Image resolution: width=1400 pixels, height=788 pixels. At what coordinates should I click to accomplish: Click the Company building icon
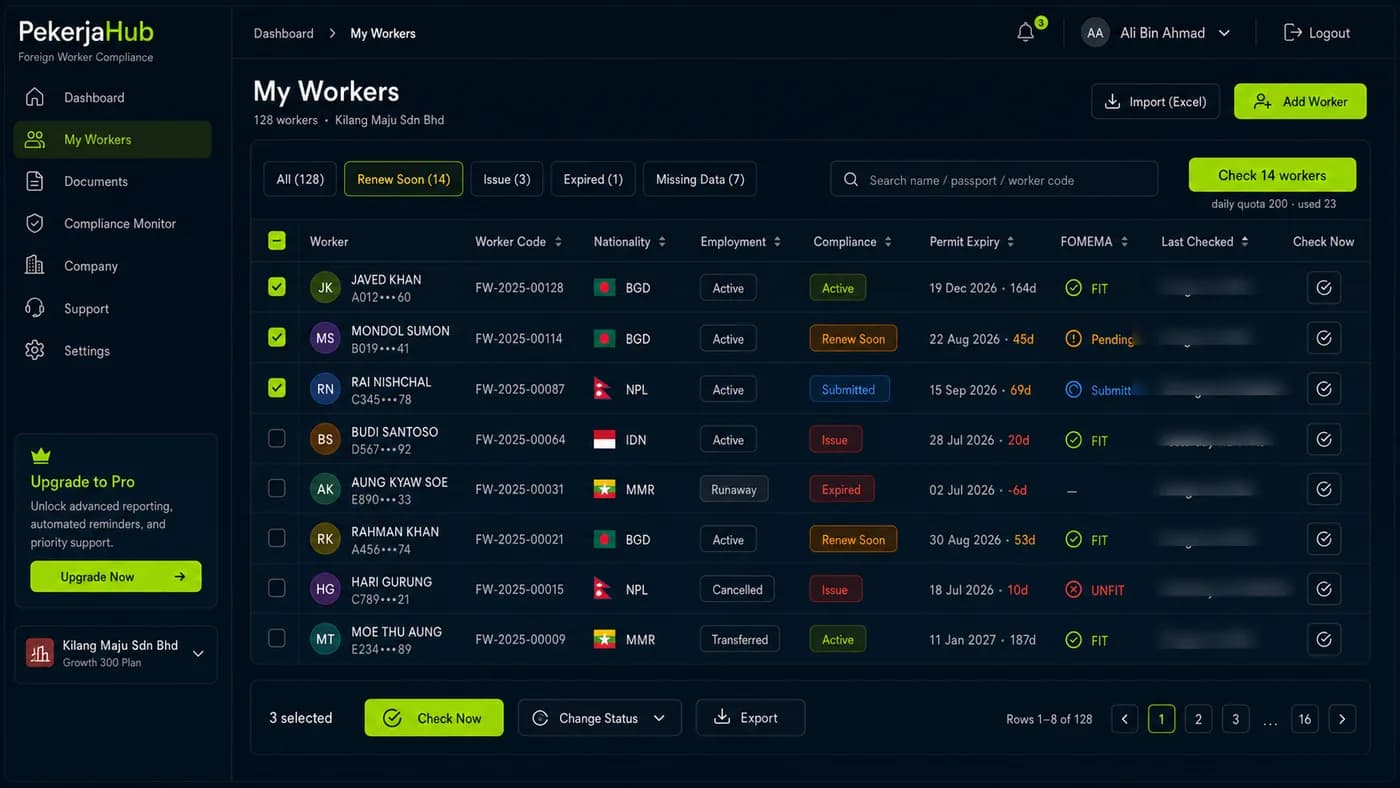[x=35, y=265]
